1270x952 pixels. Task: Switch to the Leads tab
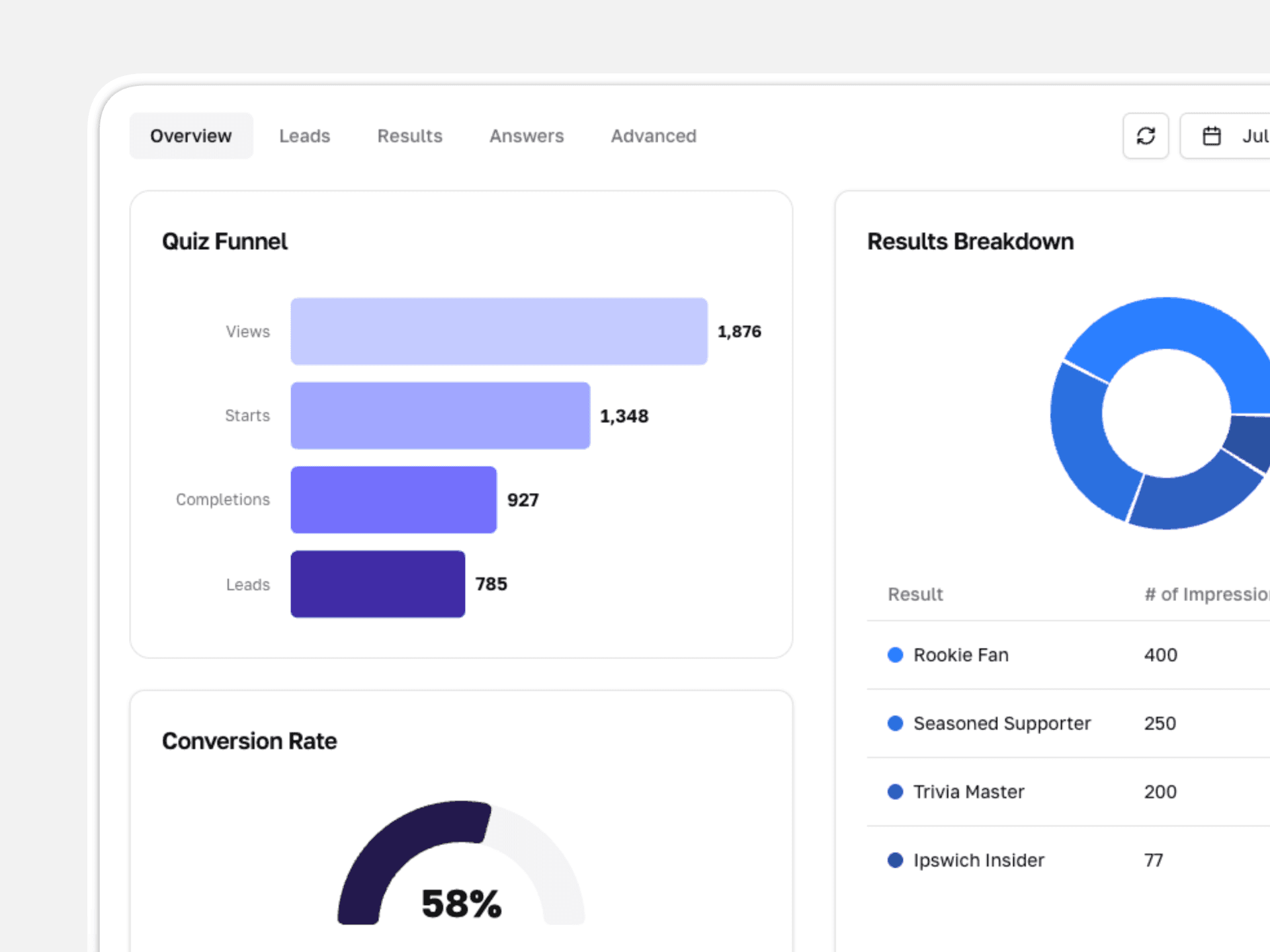[x=304, y=136]
